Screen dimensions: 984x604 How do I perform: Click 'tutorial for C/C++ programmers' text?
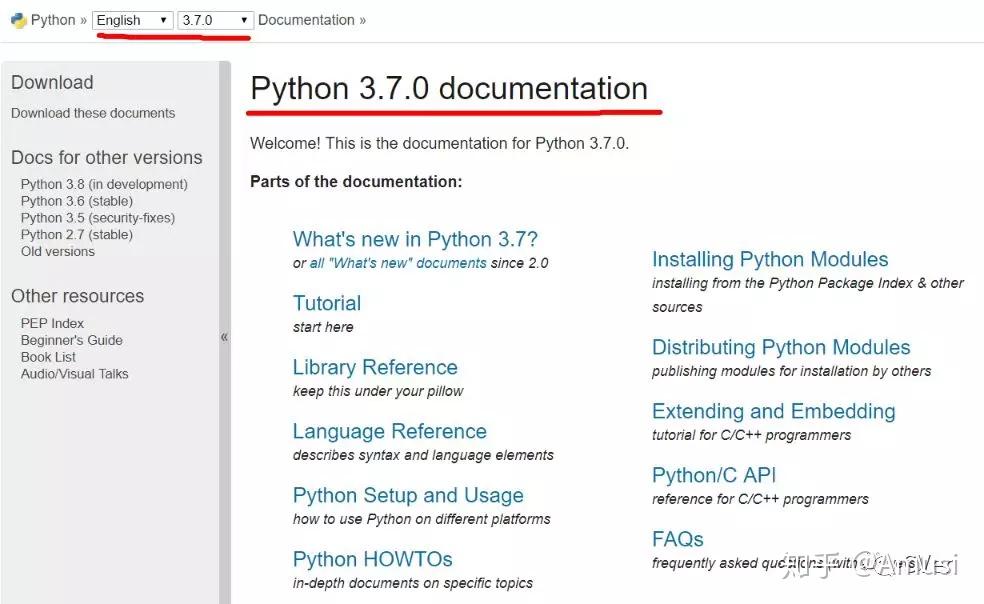click(751, 435)
